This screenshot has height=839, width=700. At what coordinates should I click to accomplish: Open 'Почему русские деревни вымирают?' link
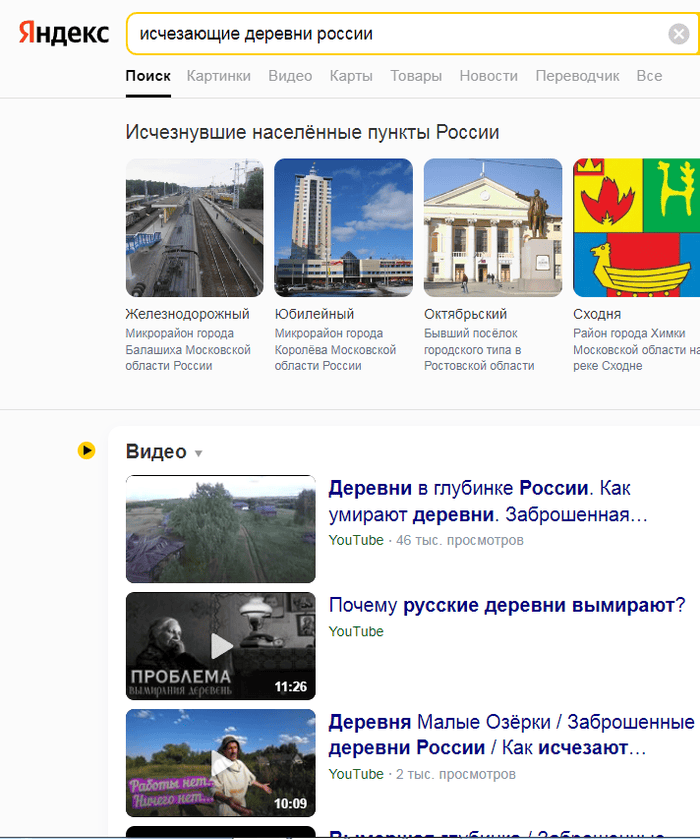tap(507, 605)
